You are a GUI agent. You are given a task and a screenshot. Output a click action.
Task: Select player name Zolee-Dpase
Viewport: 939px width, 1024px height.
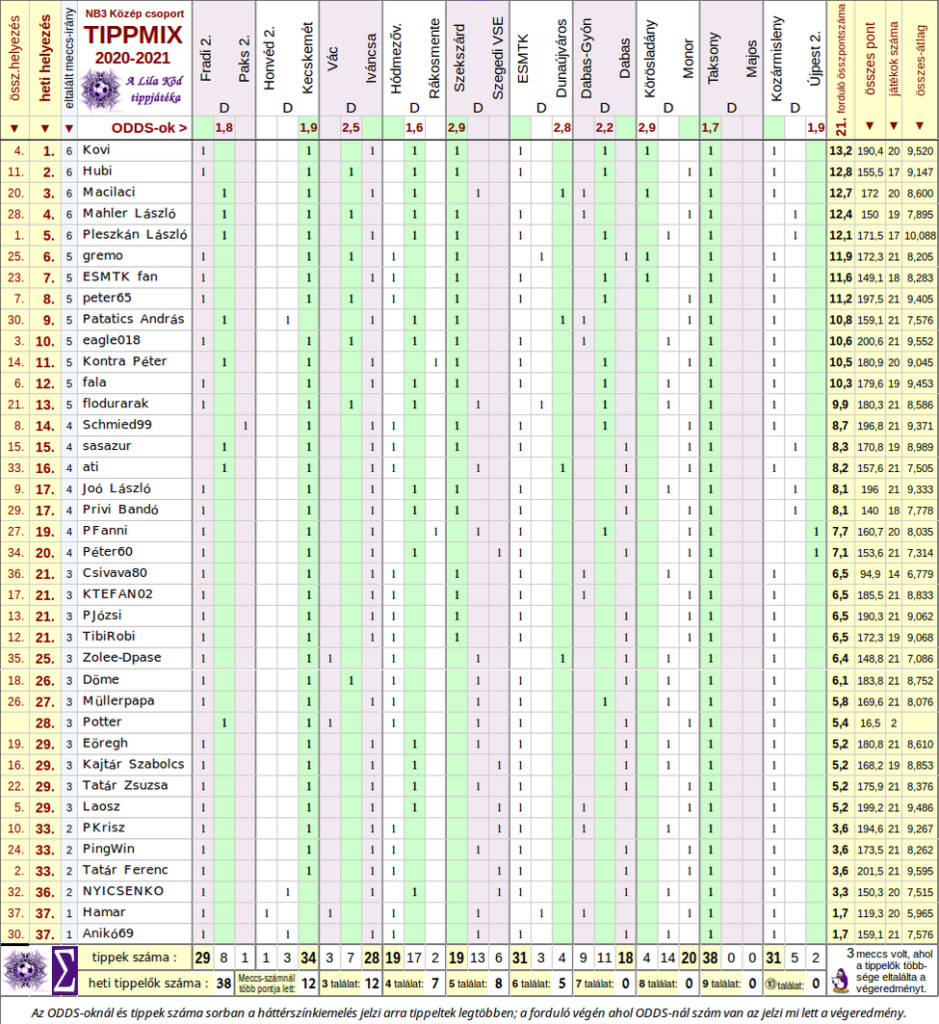click(x=121, y=658)
